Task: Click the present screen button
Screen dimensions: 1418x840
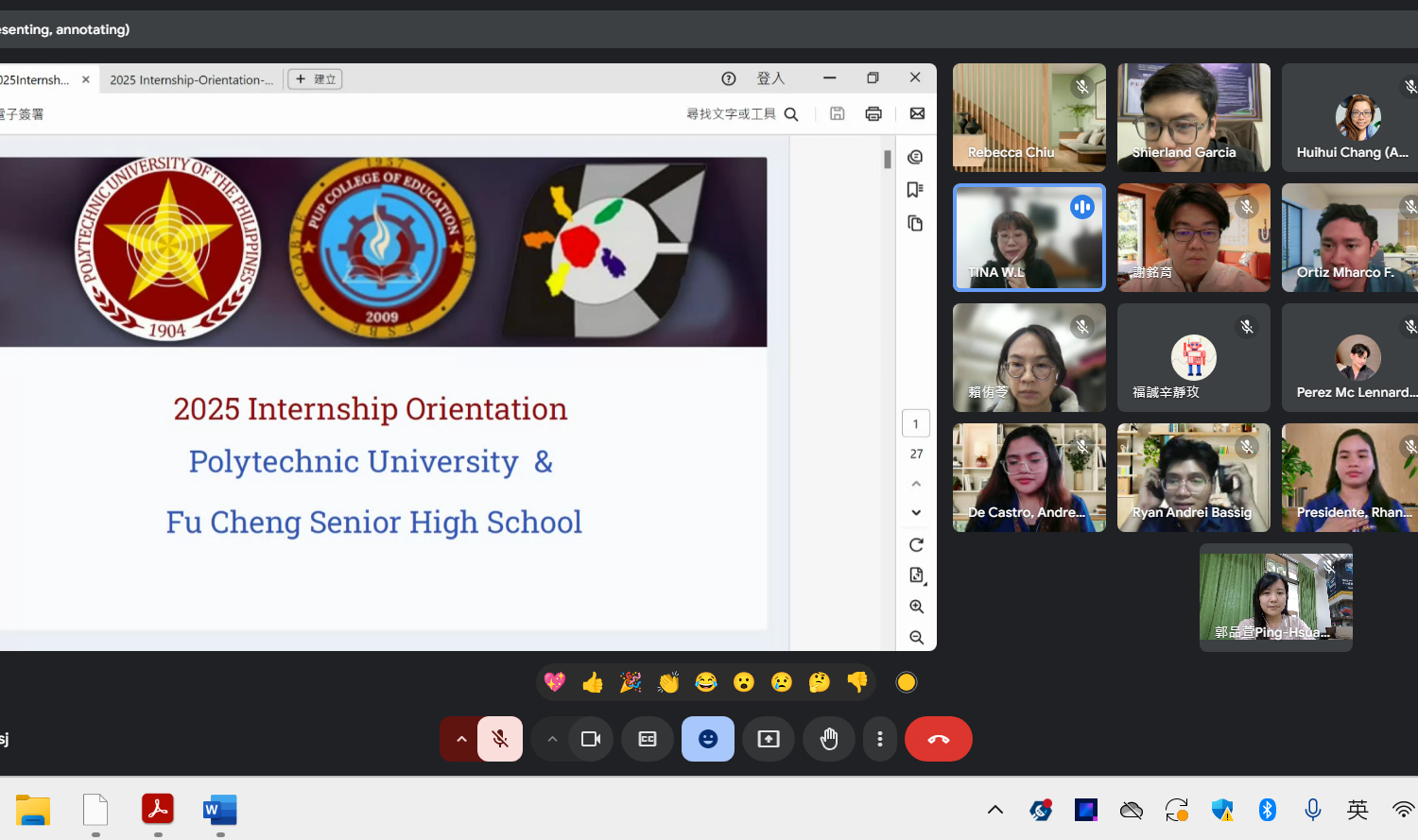Action: 769,739
